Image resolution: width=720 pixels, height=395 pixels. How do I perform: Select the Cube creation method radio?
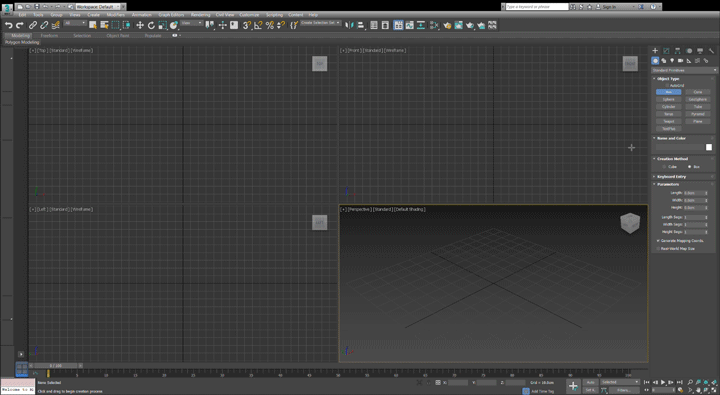(664, 167)
